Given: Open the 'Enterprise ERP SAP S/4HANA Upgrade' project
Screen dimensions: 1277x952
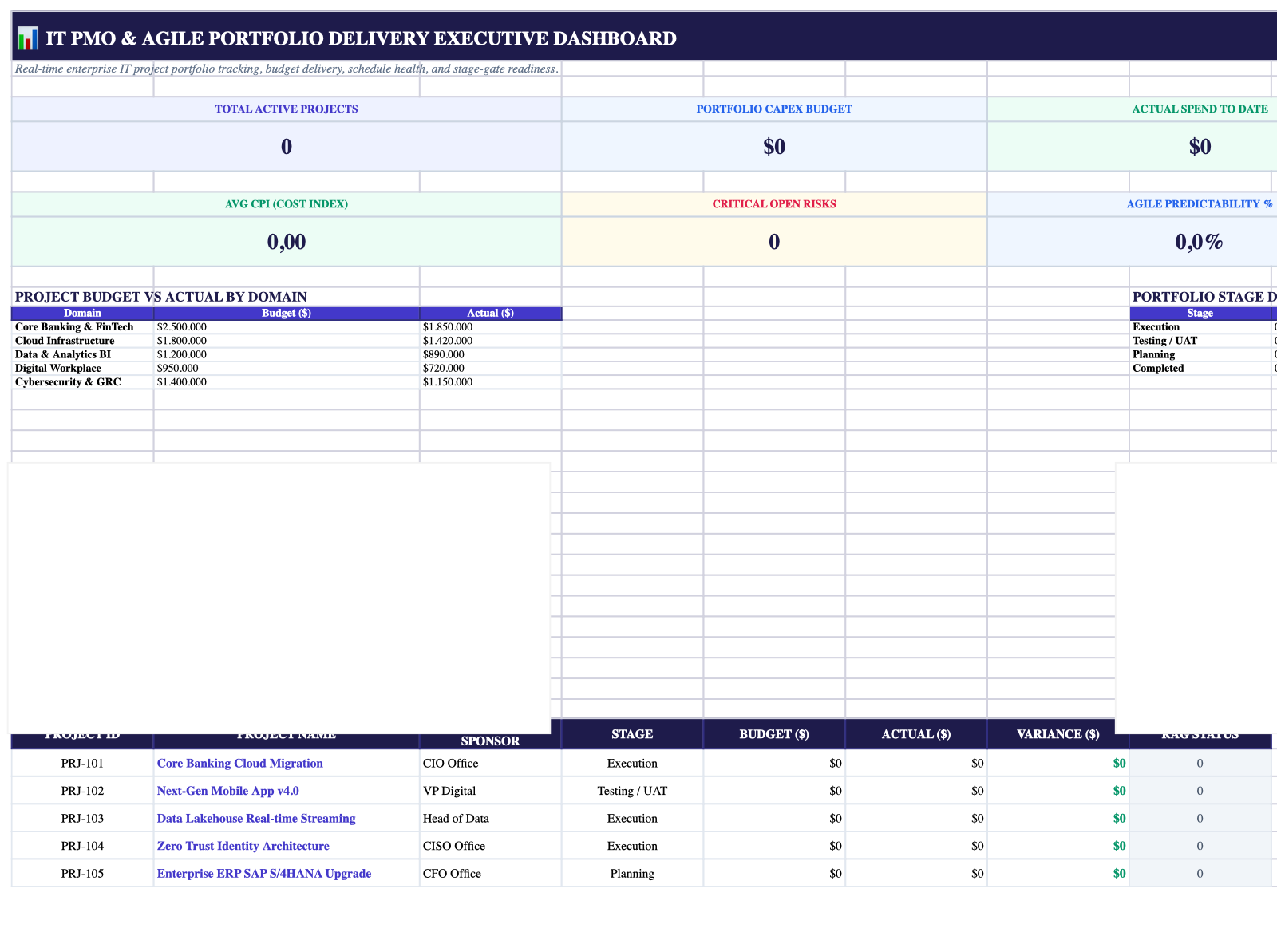Looking at the screenshot, I should point(264,874).
